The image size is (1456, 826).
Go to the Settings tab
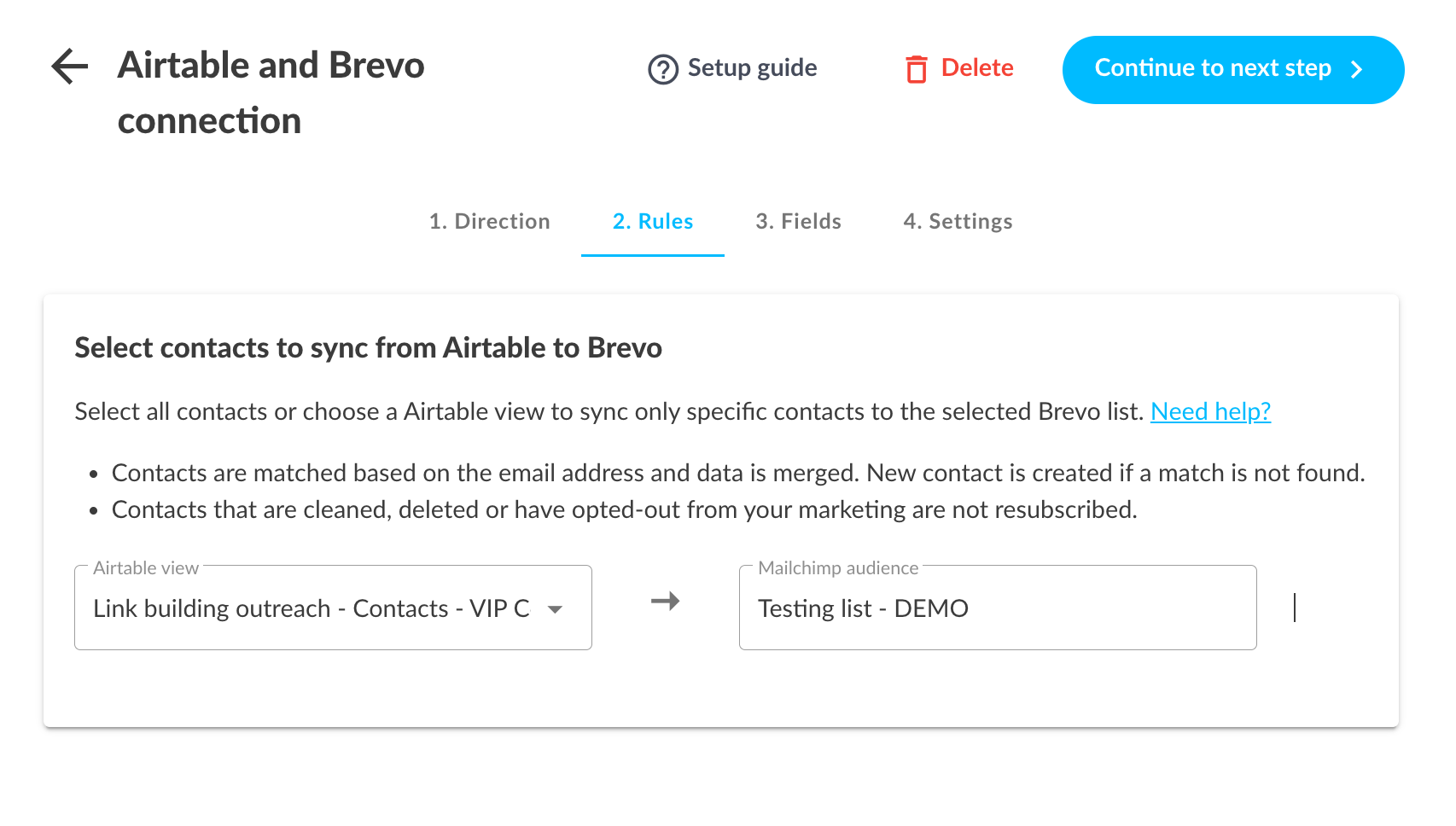958,222
